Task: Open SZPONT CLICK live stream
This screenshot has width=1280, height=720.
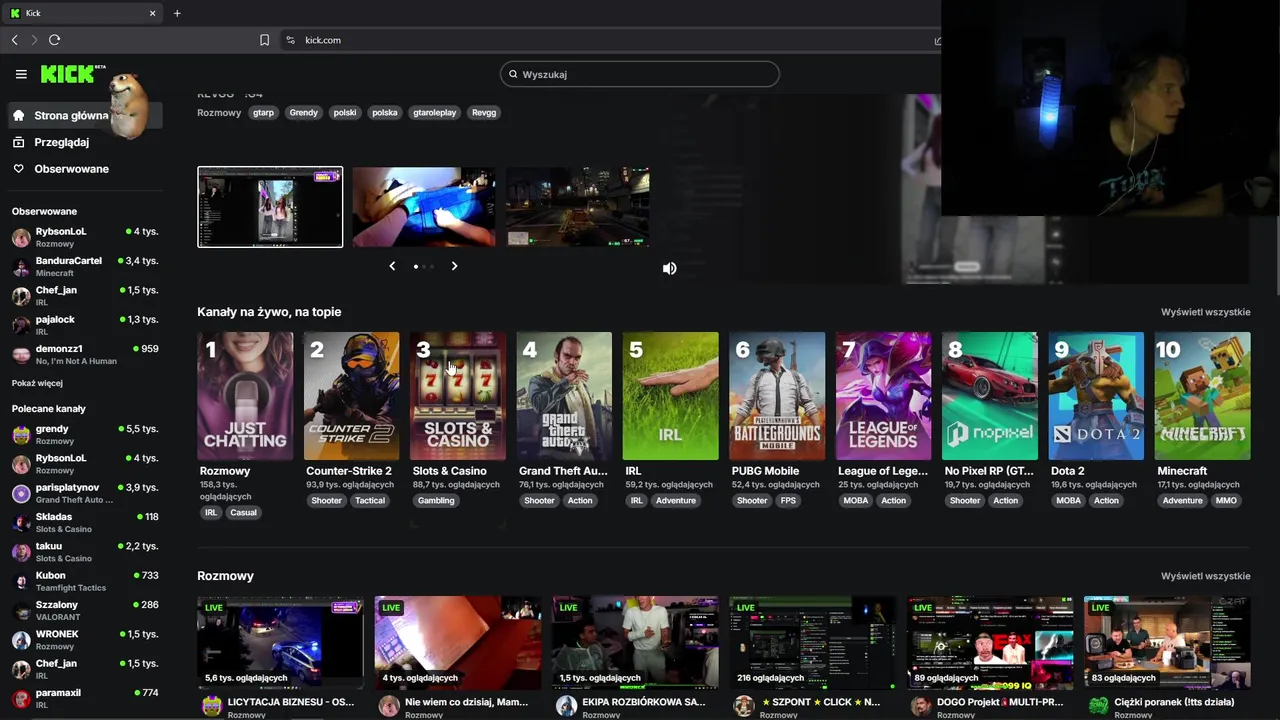Action: click(x=812, y=642)
